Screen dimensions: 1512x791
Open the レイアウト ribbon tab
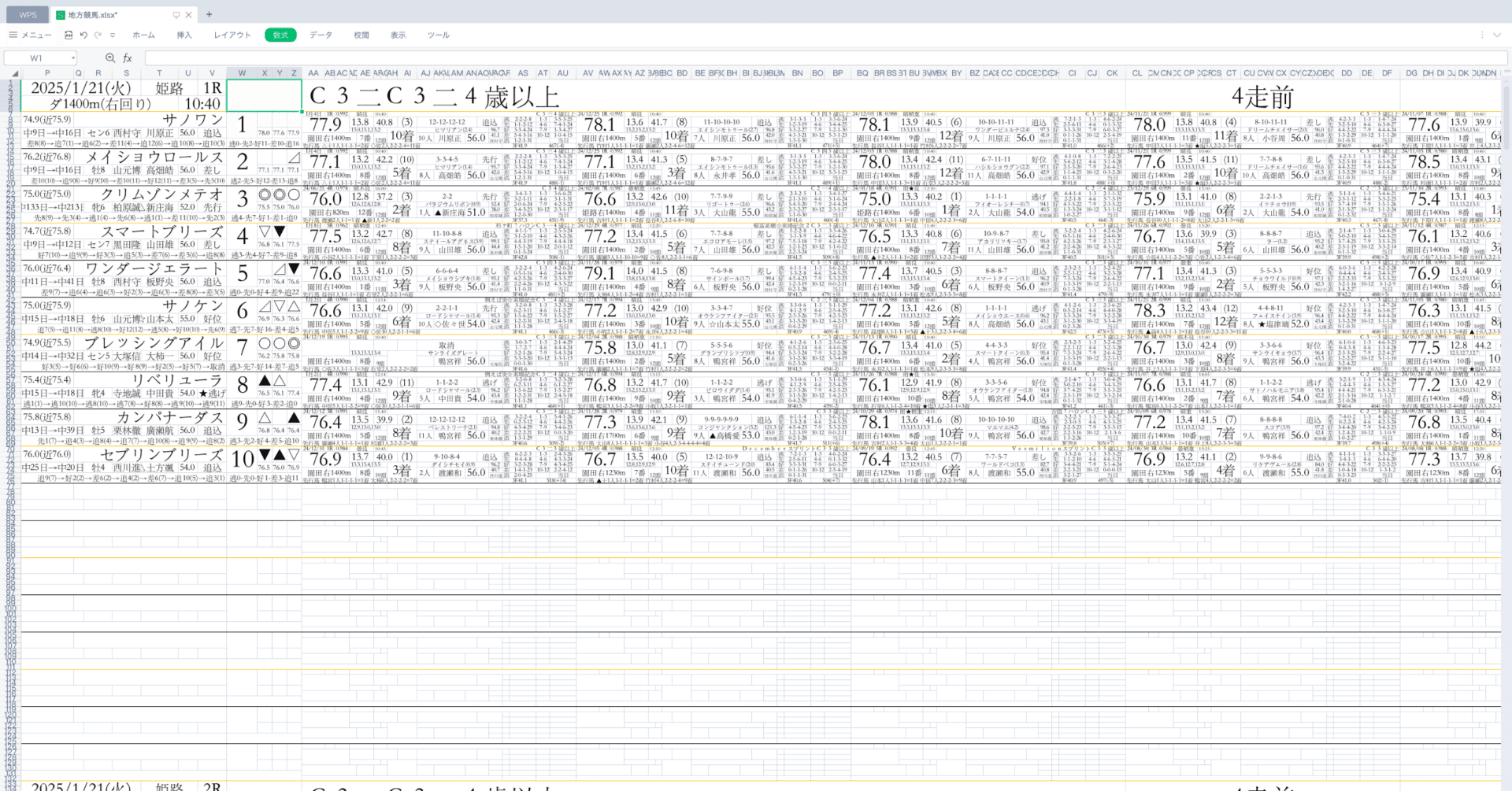[232, 35]
